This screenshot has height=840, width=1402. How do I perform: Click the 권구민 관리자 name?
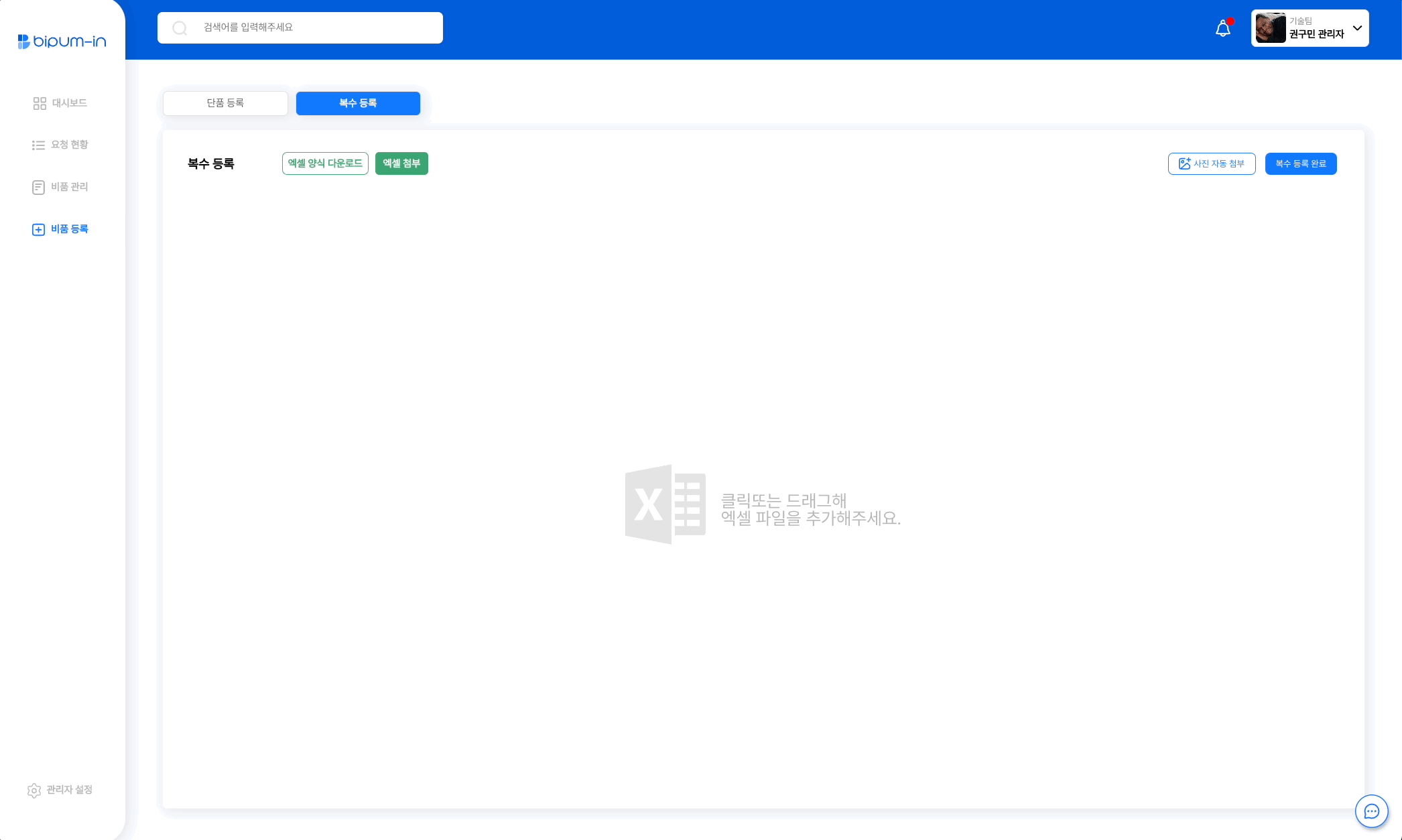pyautogui.click(x=1317, y=34)
